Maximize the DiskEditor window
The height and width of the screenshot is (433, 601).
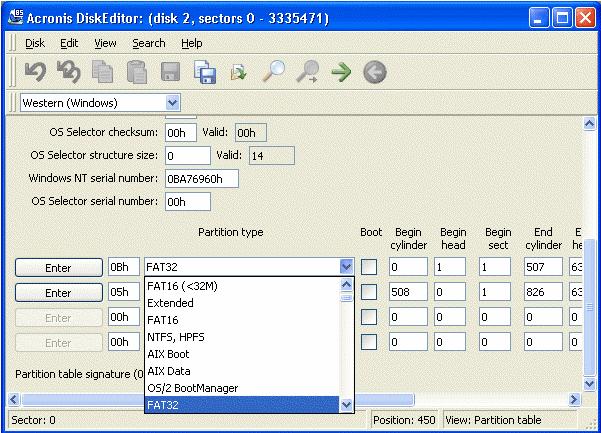coord(562,18)
